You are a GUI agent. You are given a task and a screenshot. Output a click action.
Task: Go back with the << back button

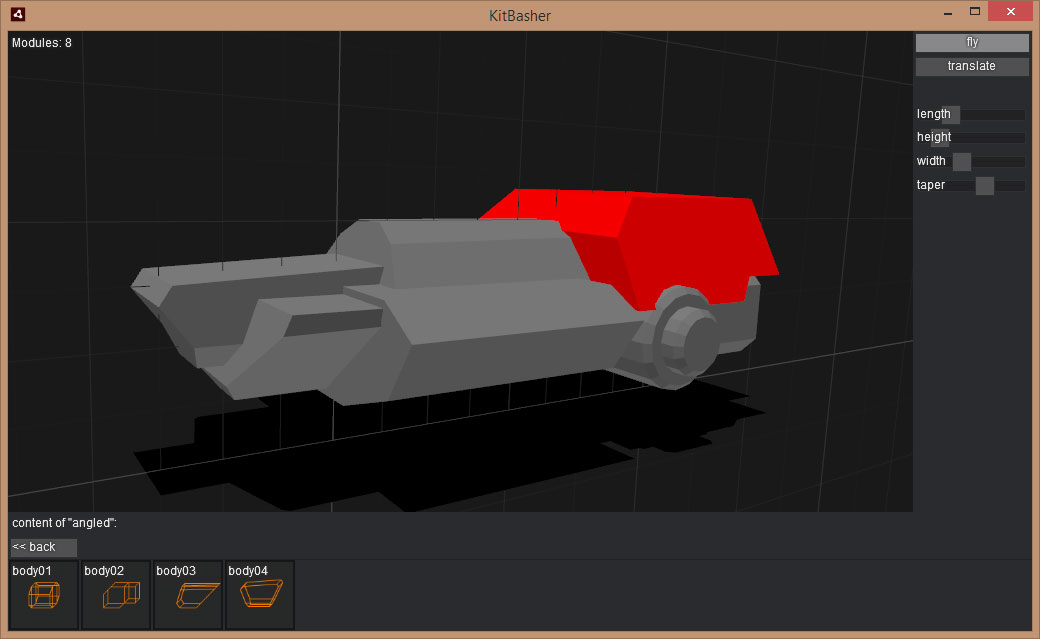tap(43, 547)
